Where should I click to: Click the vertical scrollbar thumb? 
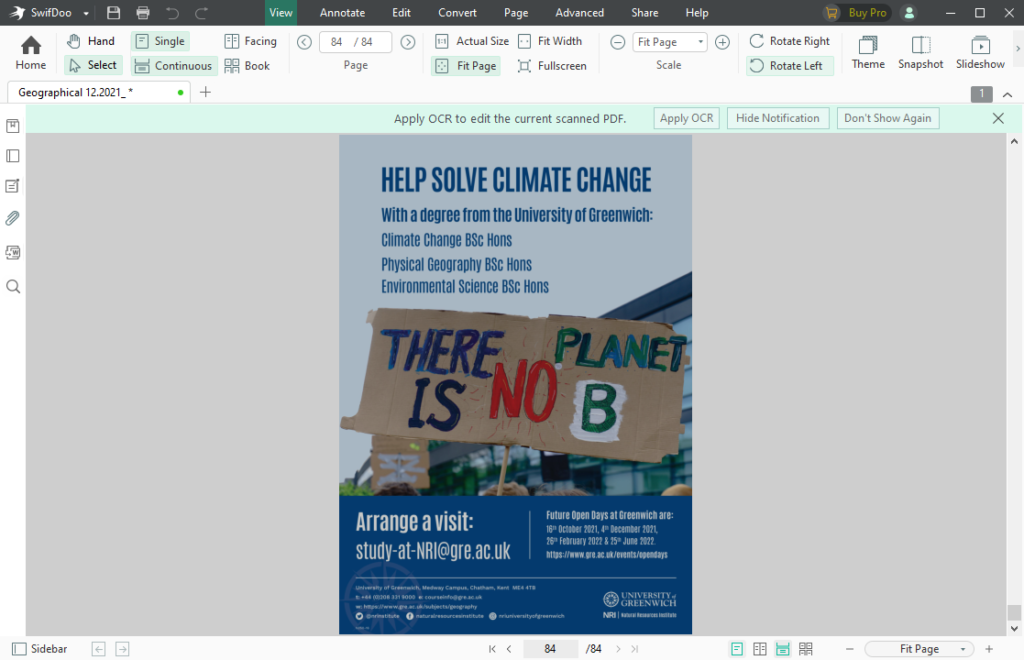[x=1014, y=612]
